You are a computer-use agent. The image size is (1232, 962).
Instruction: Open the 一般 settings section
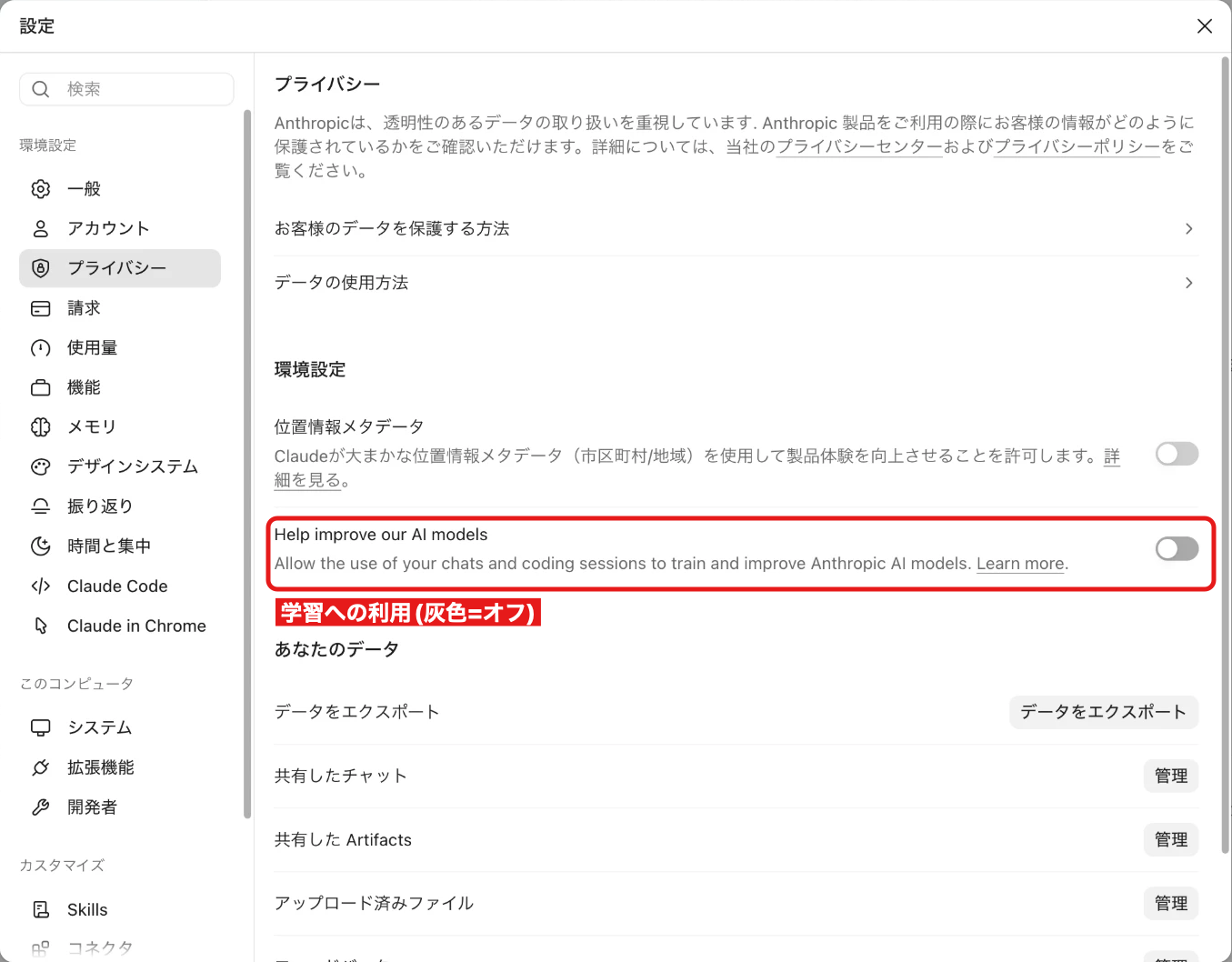pos(120,189)
